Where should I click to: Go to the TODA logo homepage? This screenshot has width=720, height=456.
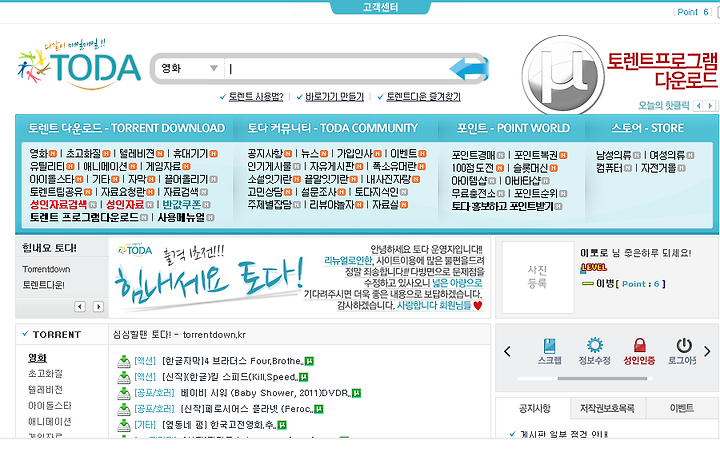(79, 64)
